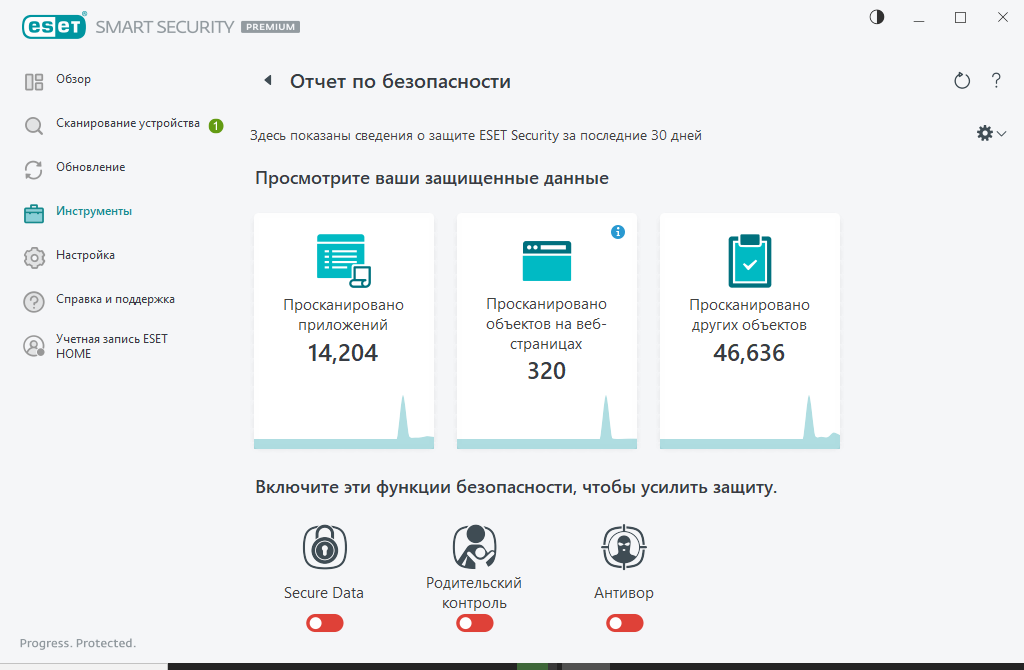Click the activity graph under 320
Image resolution: width=1024 pixels, height=670 pixels.
[x=547, y=422]
